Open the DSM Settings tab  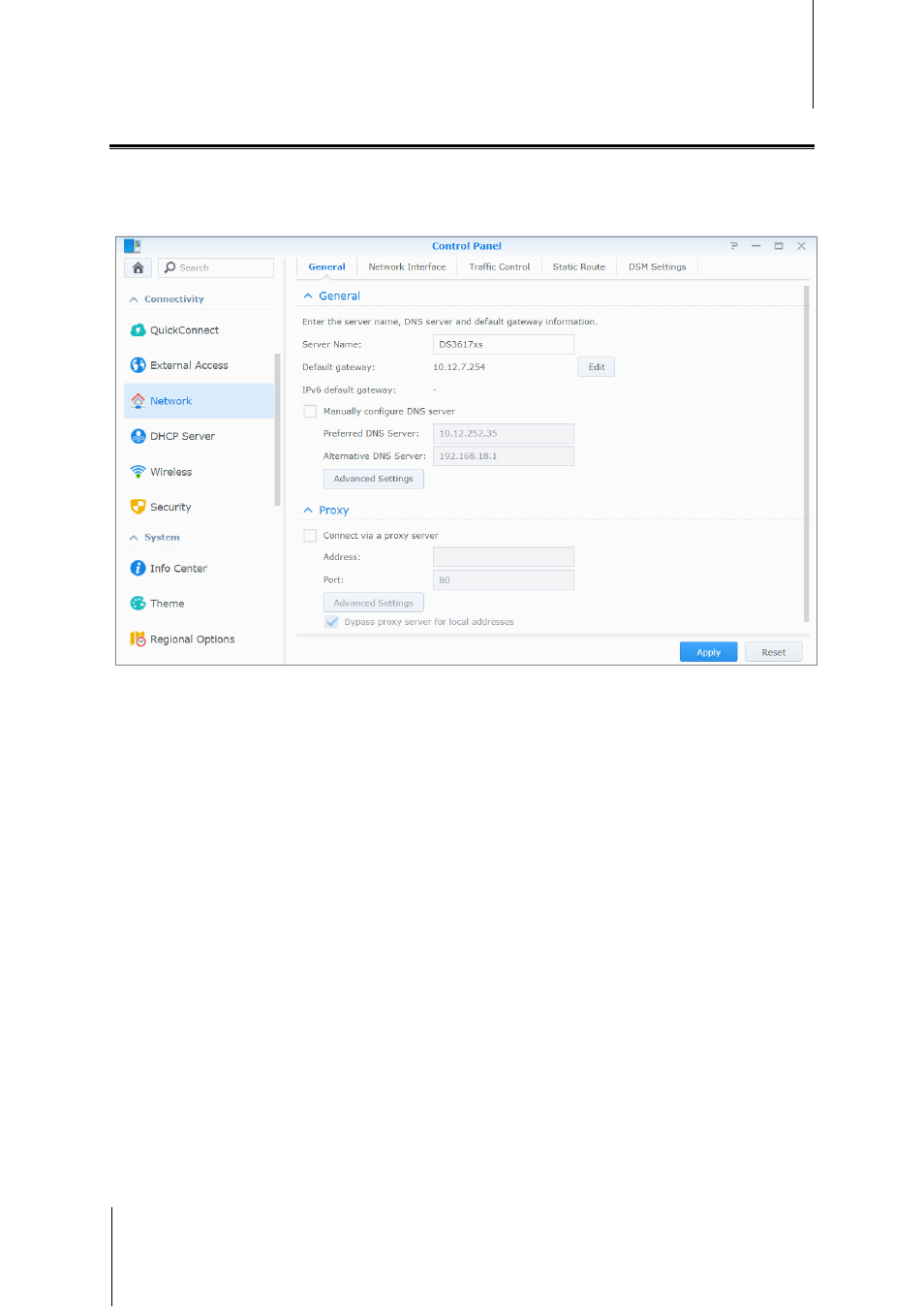[x=657, y=266]
